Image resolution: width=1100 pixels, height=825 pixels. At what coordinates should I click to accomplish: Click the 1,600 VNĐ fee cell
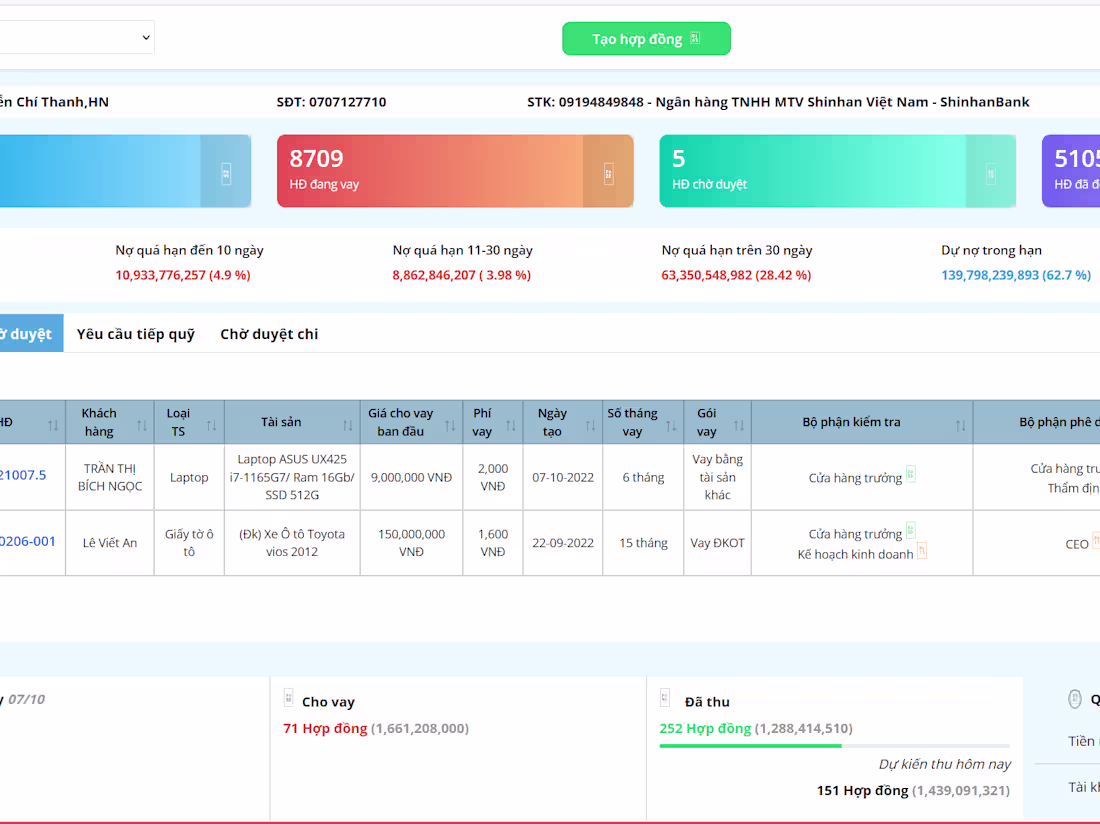492,543
